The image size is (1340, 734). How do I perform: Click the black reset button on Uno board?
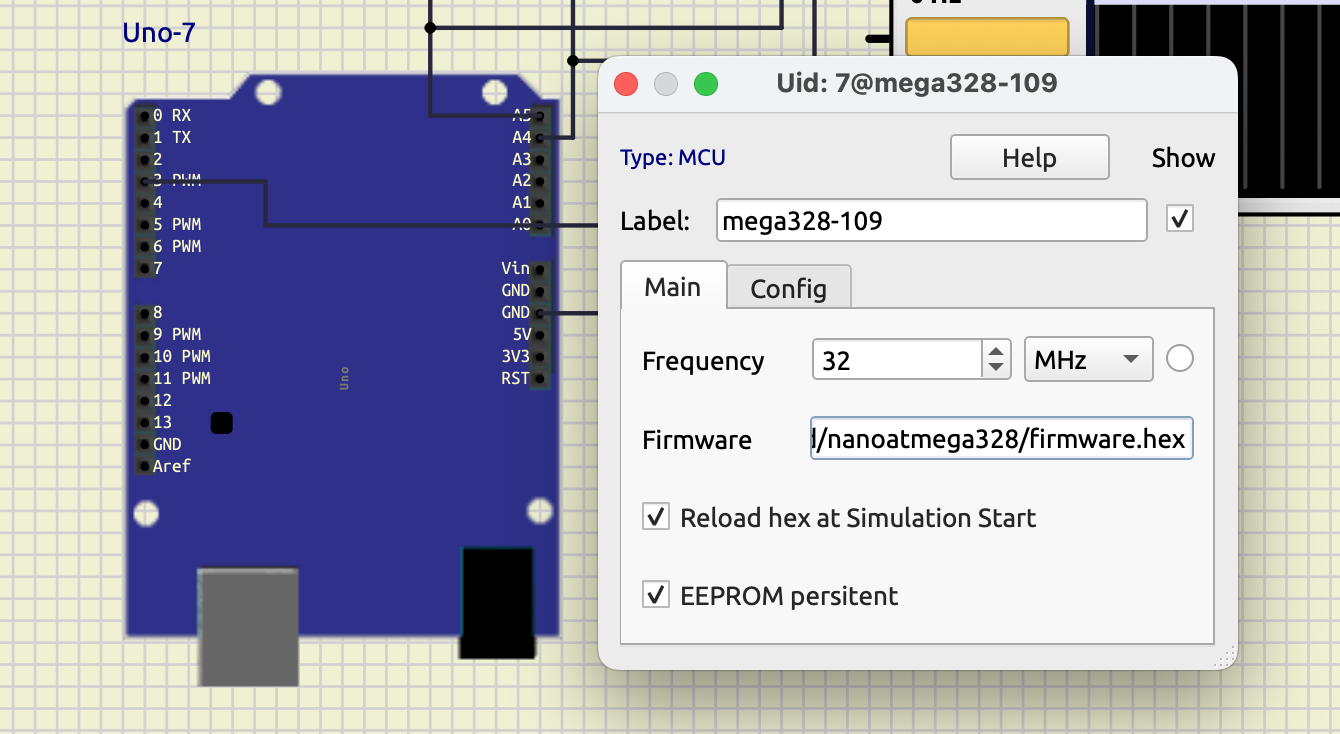tap(222, 423)
